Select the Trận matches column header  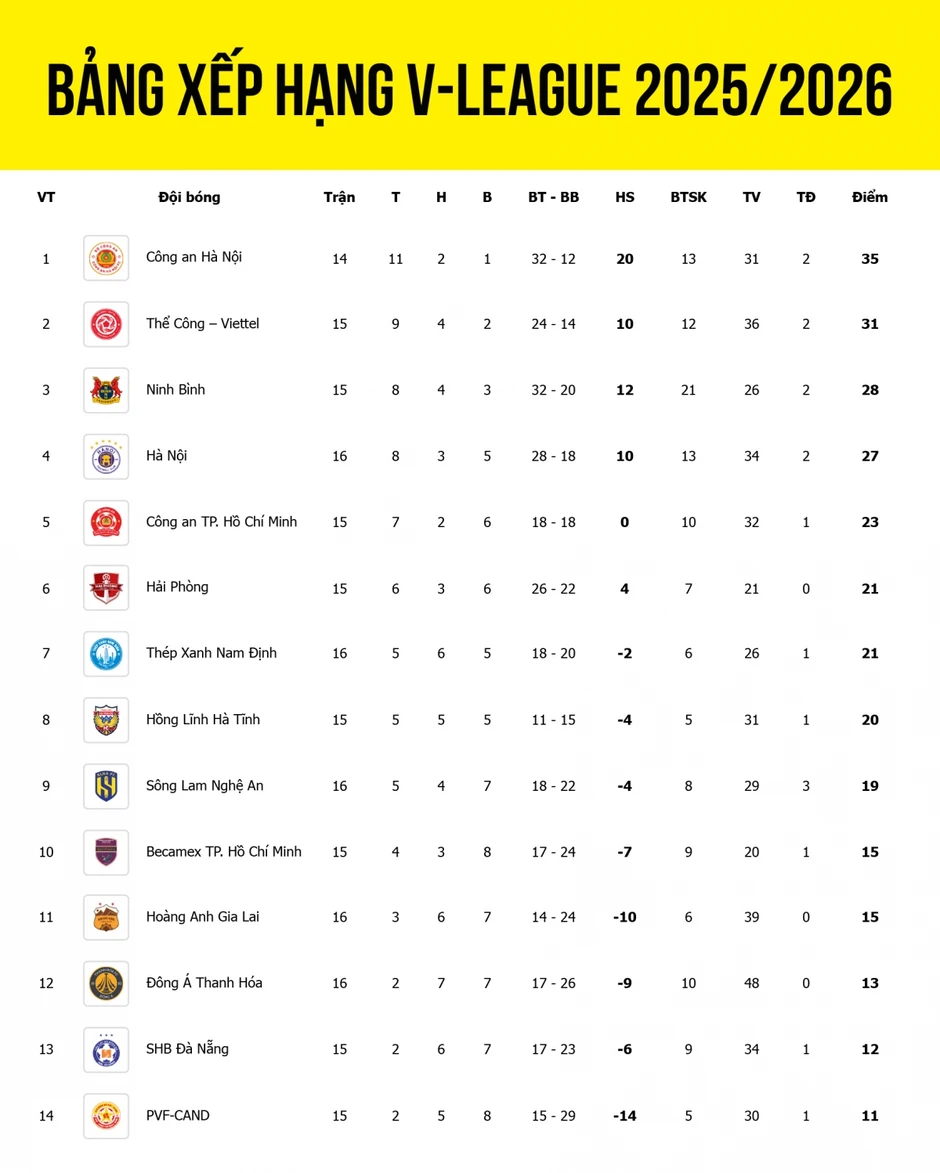coord(340,197)
